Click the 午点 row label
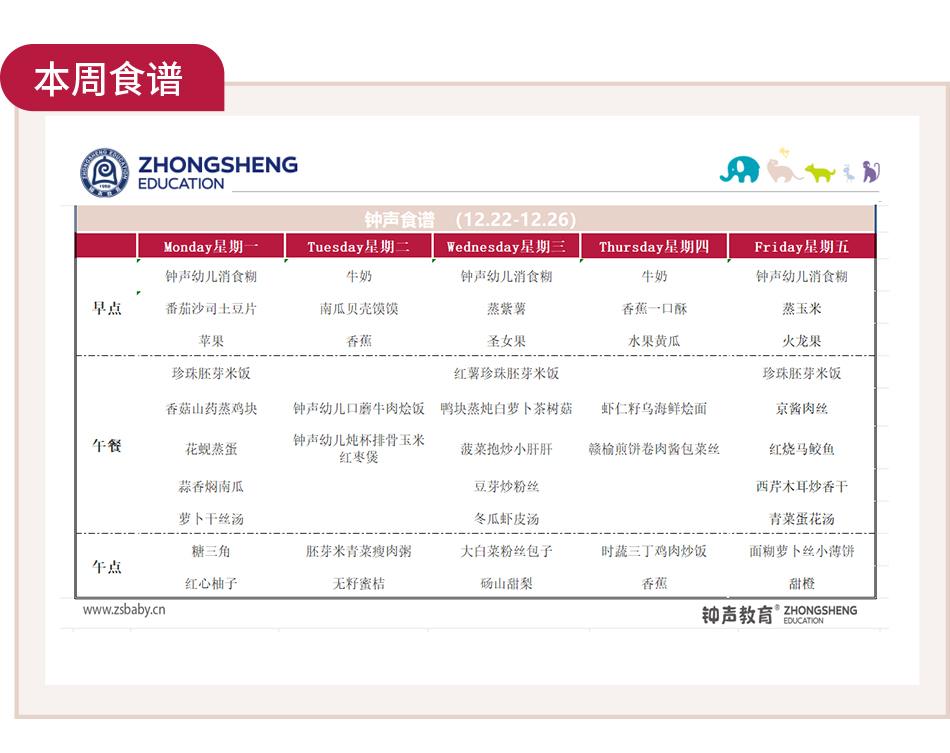 coord(107,566)
